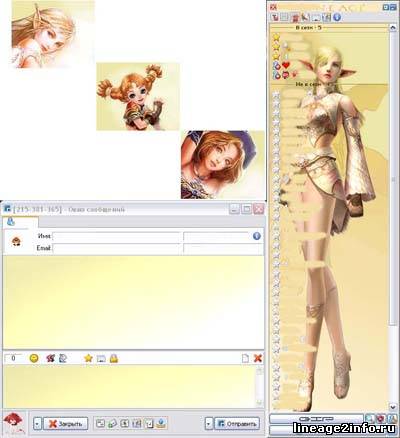Collapse the 'В сети' contact group
400x438 pixels.
click(308, 28)
